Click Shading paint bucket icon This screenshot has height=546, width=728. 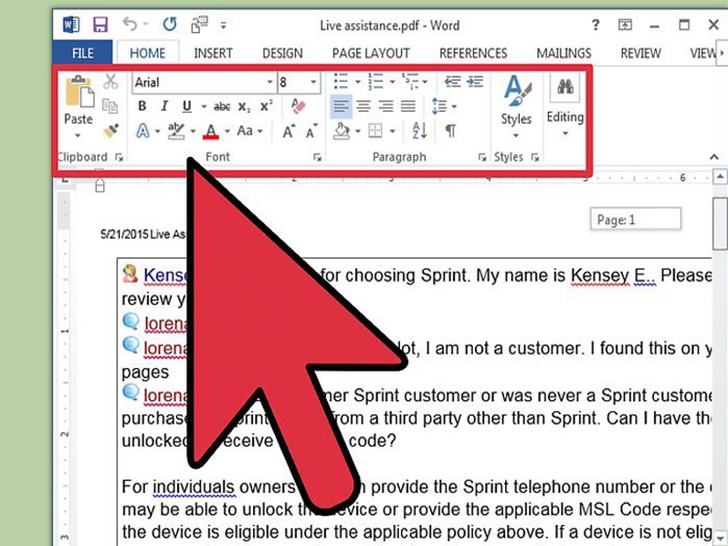(x=342, y=131)
